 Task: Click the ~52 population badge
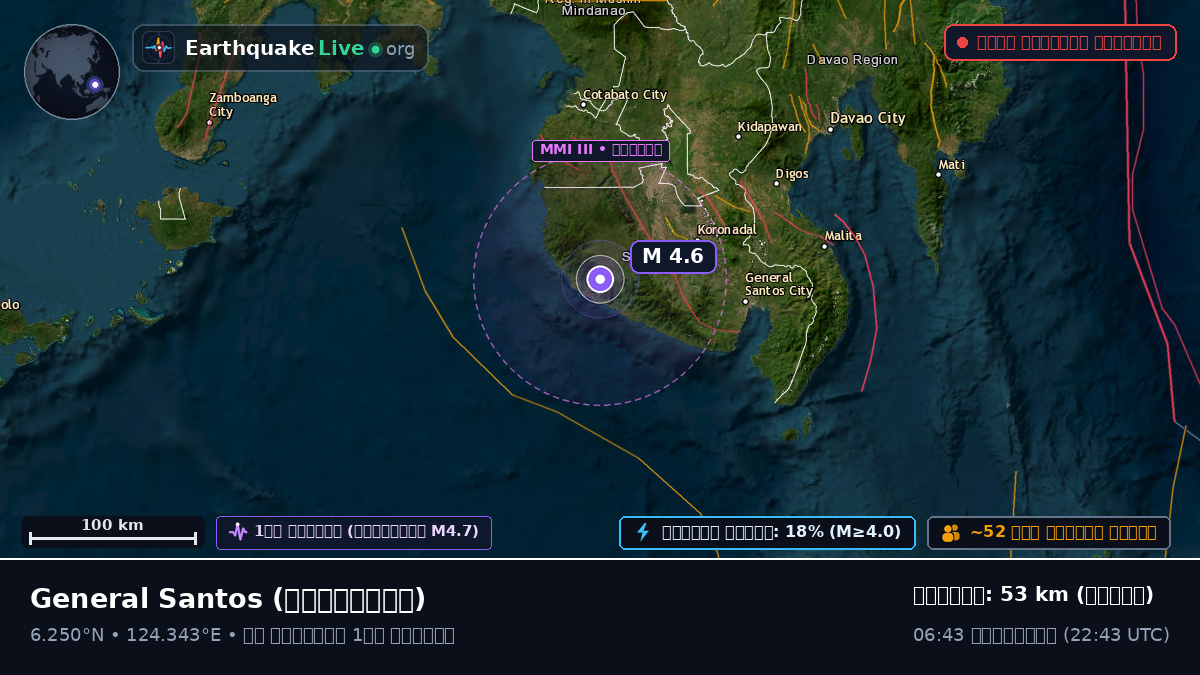pyautogui.click(x=1049, y=532)
